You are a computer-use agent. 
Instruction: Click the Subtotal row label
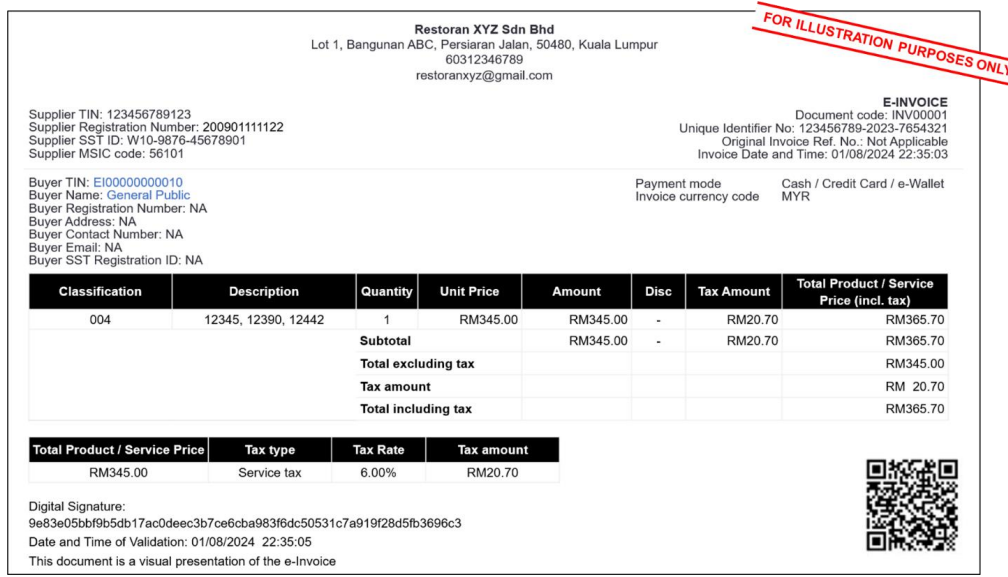pos(385,341)
